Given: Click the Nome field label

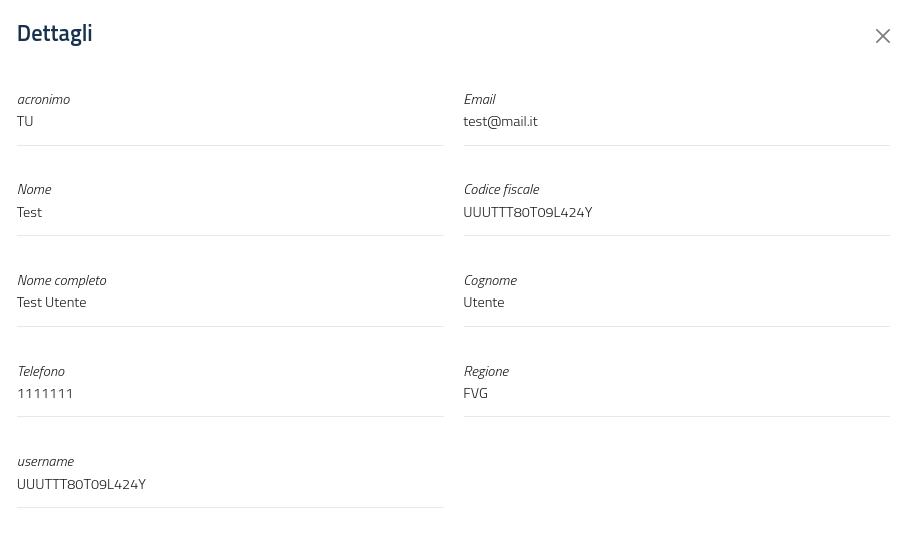Looking at the screenshot, I should click(x=34, y=189).
